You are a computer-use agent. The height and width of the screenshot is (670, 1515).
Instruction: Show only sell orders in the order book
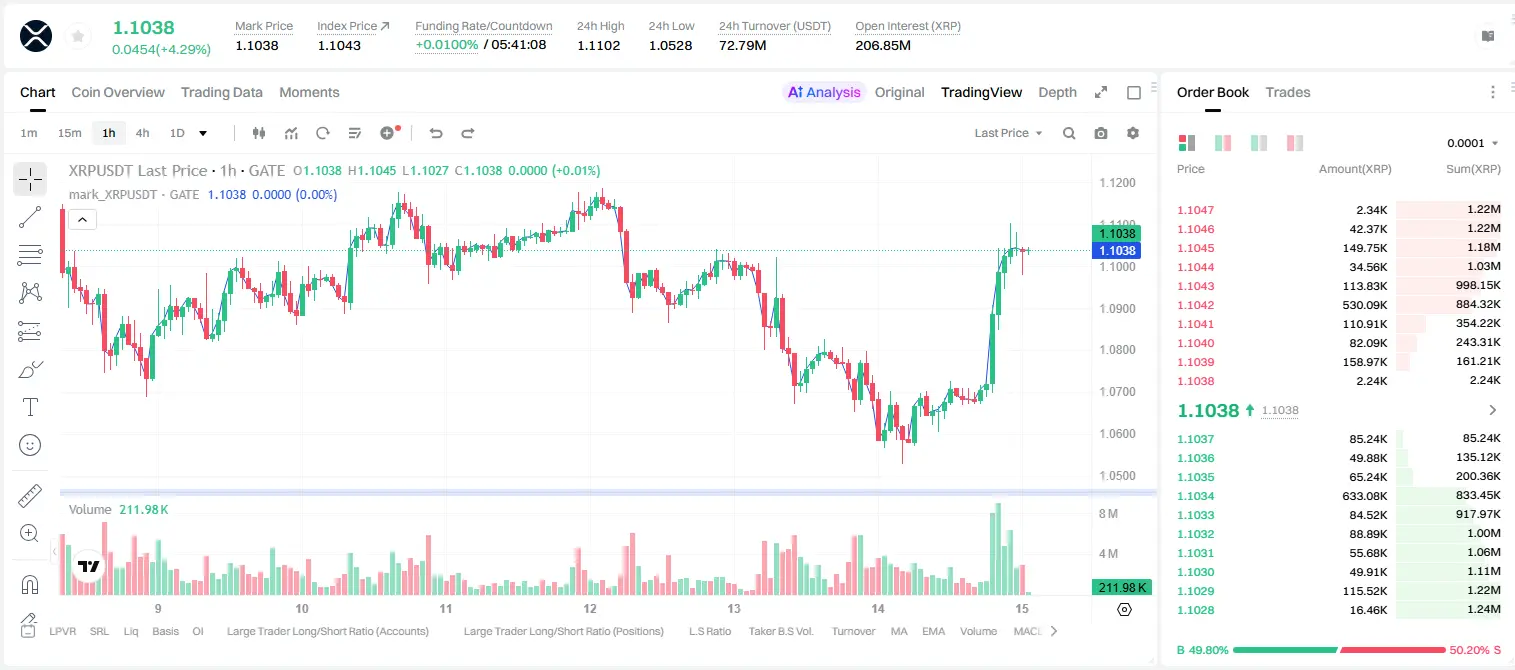[1295, 143]
